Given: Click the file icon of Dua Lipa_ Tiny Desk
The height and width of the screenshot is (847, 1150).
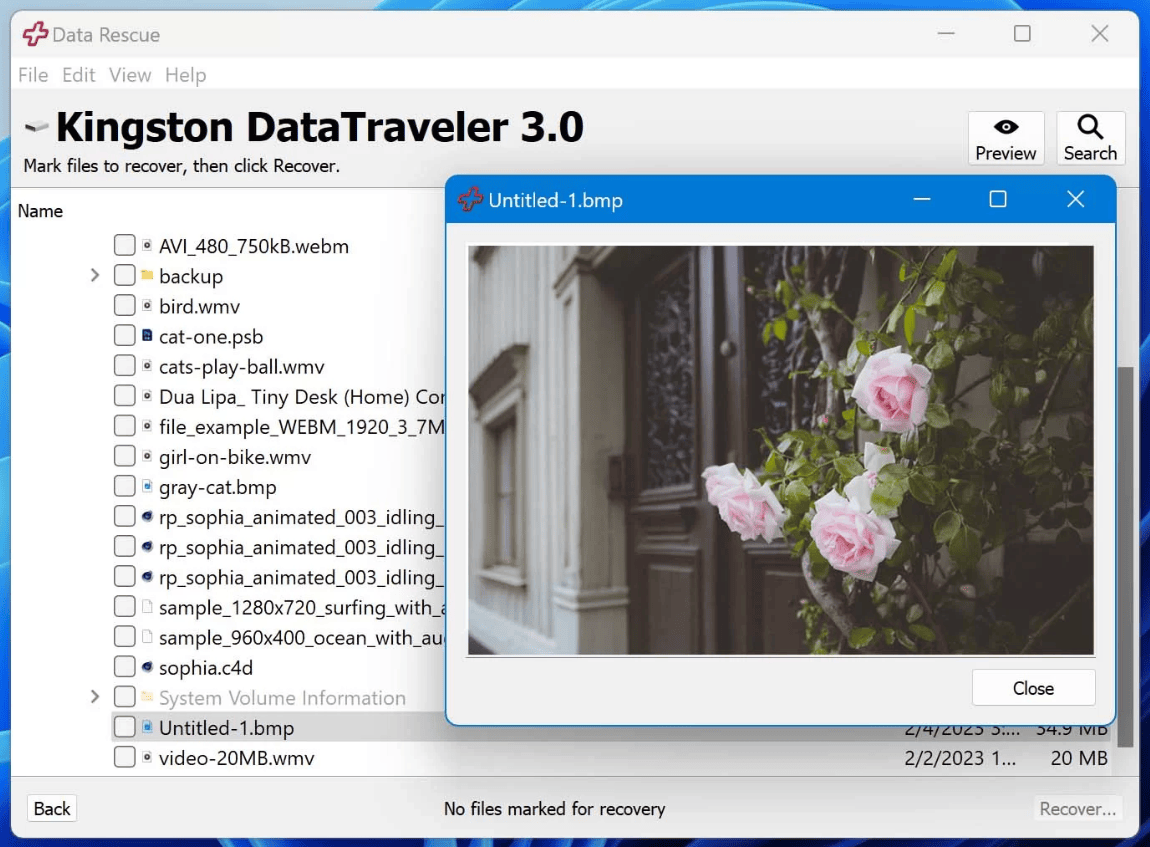Looking at the screenshot, I should (147, 395).
